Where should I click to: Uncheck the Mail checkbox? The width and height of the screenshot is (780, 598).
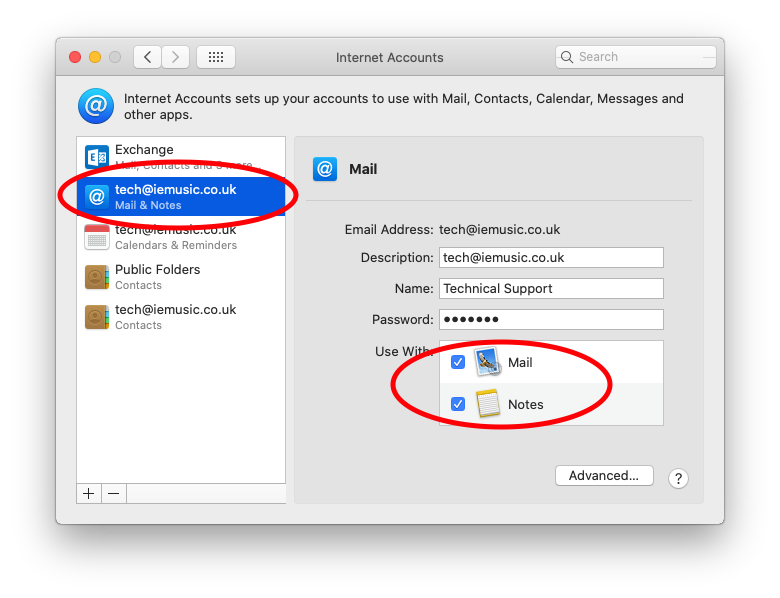[x=458, y=362]
